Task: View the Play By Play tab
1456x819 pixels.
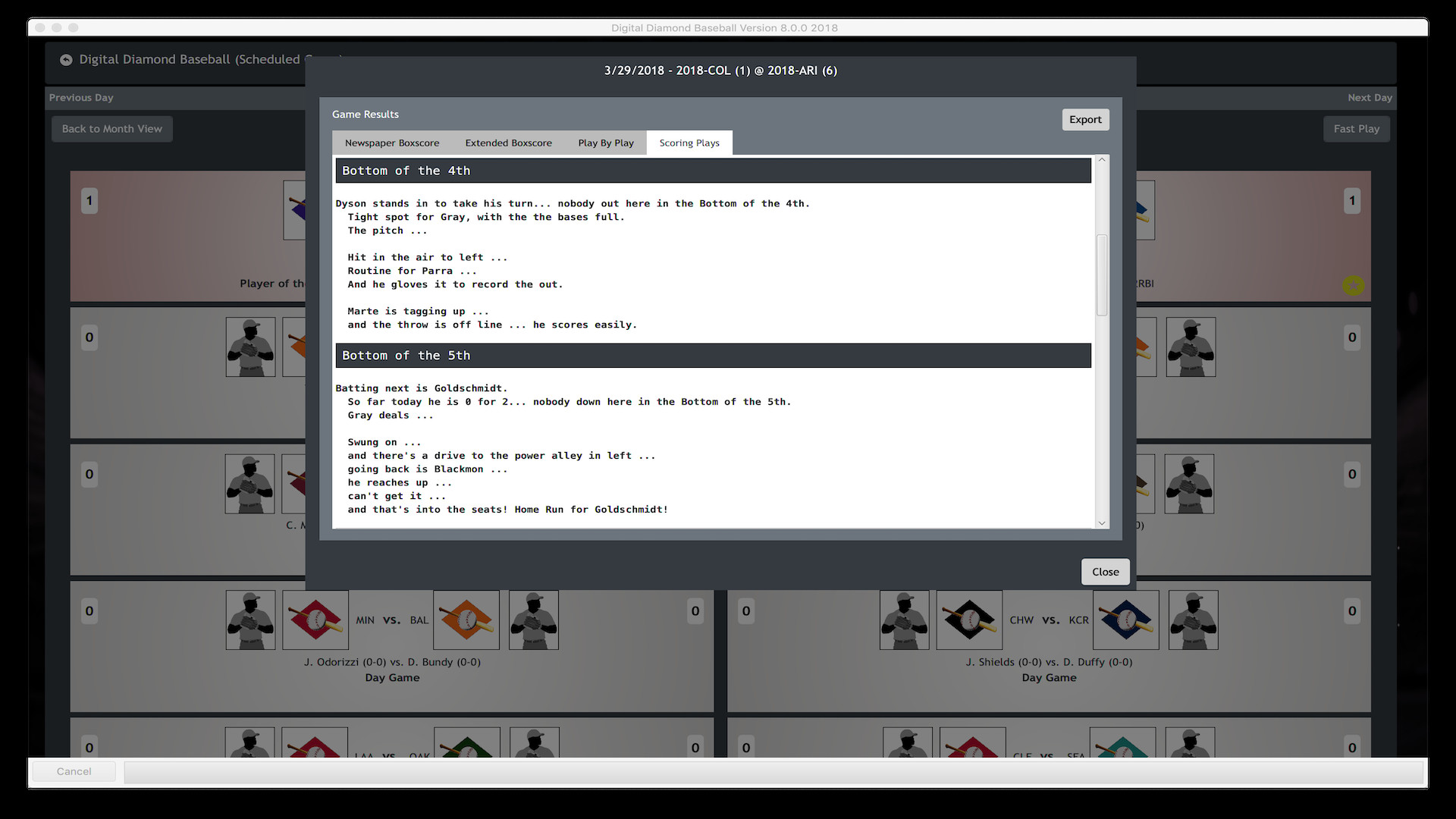Action: (605, 143)
